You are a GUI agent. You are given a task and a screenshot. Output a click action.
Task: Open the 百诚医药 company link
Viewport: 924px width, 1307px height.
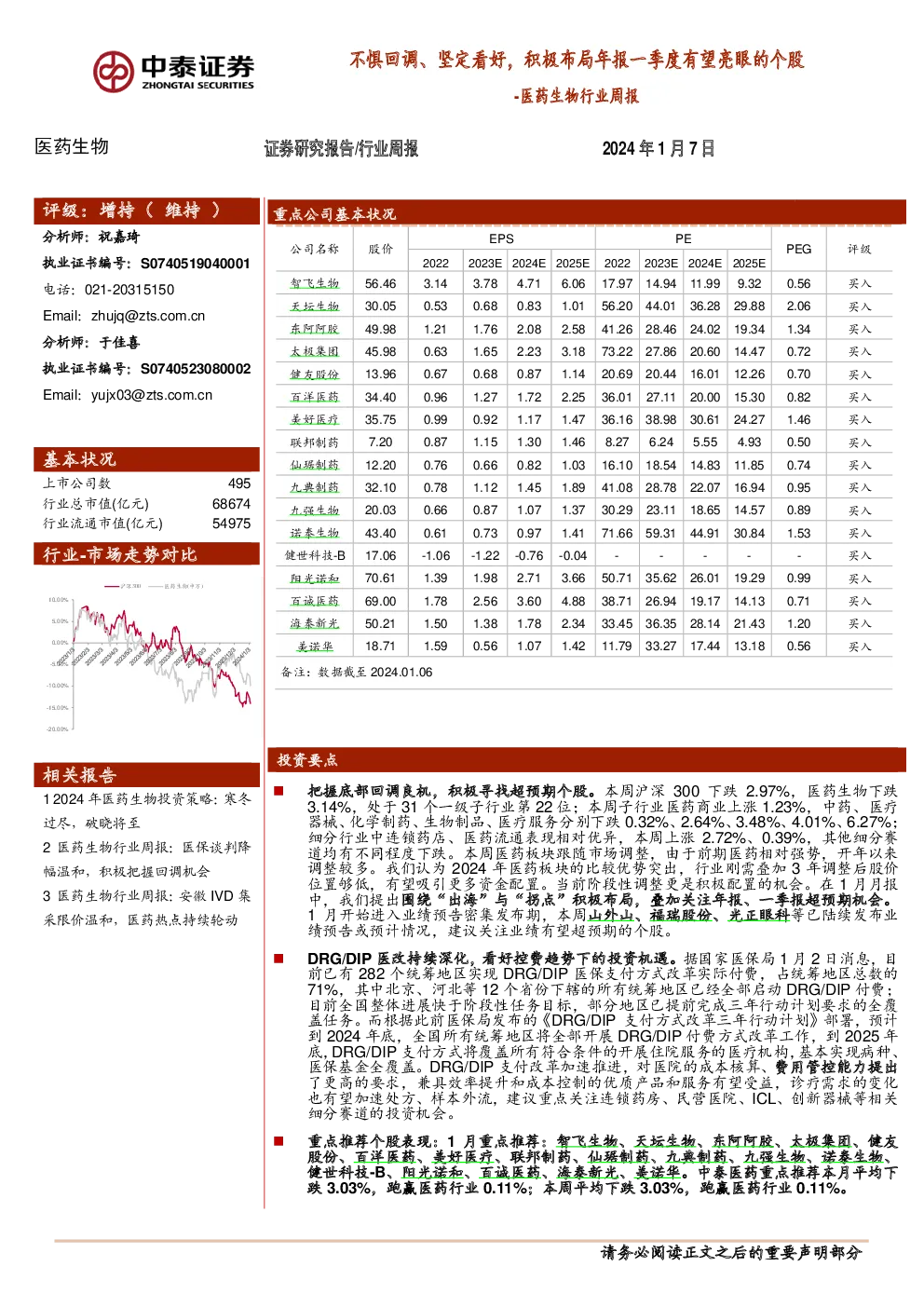point(315,602)
